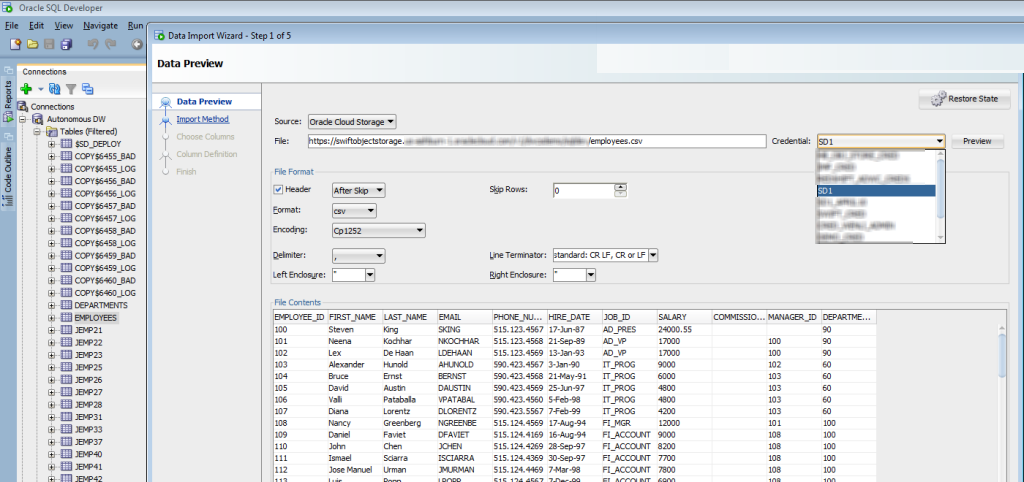Open the Reports side tab
1024x482 pixels.
pyautogui.click(x=8, y=101)
